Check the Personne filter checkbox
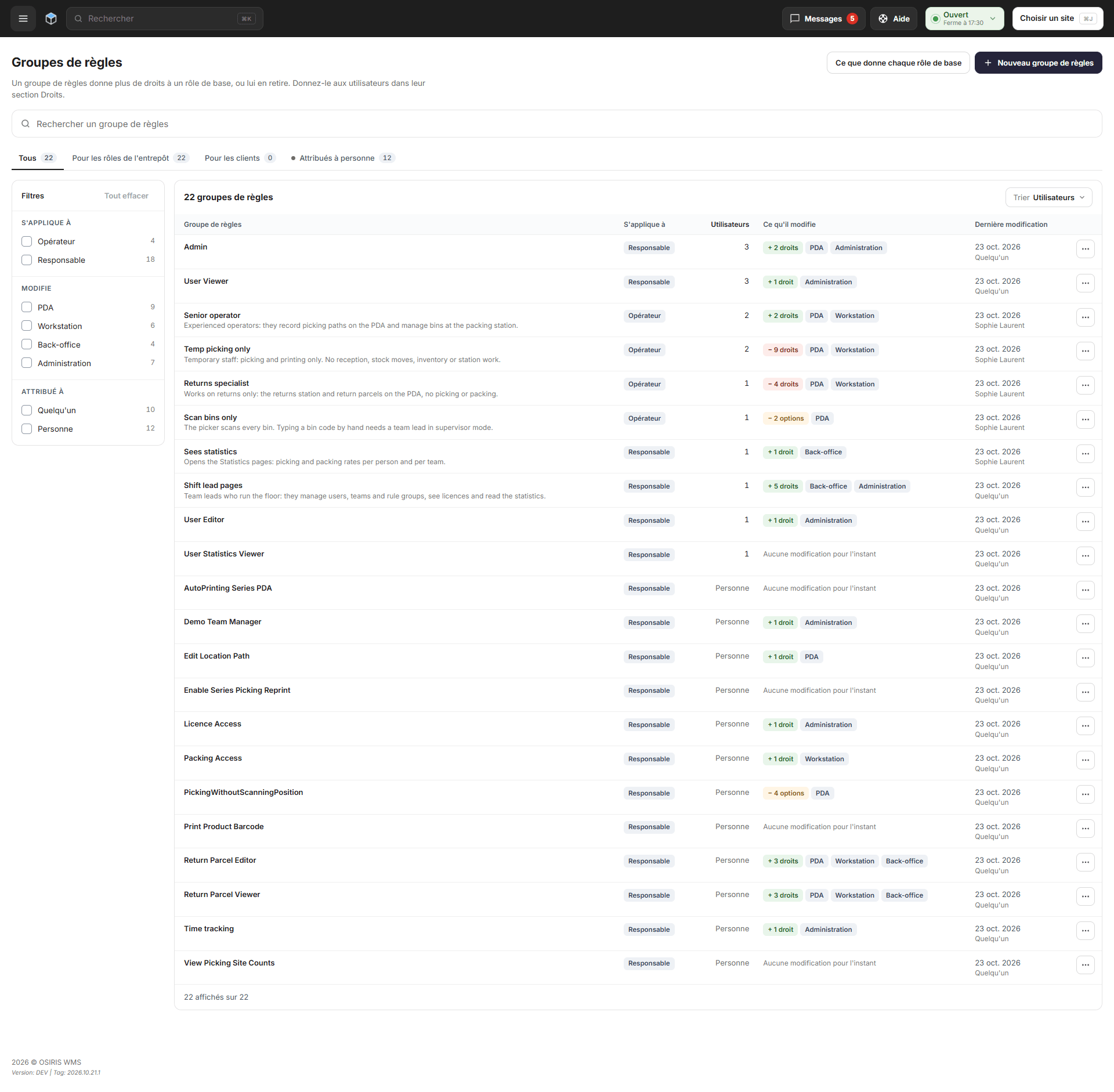This screenshot has width=1114, height=1092. click(x=27, y=429)
